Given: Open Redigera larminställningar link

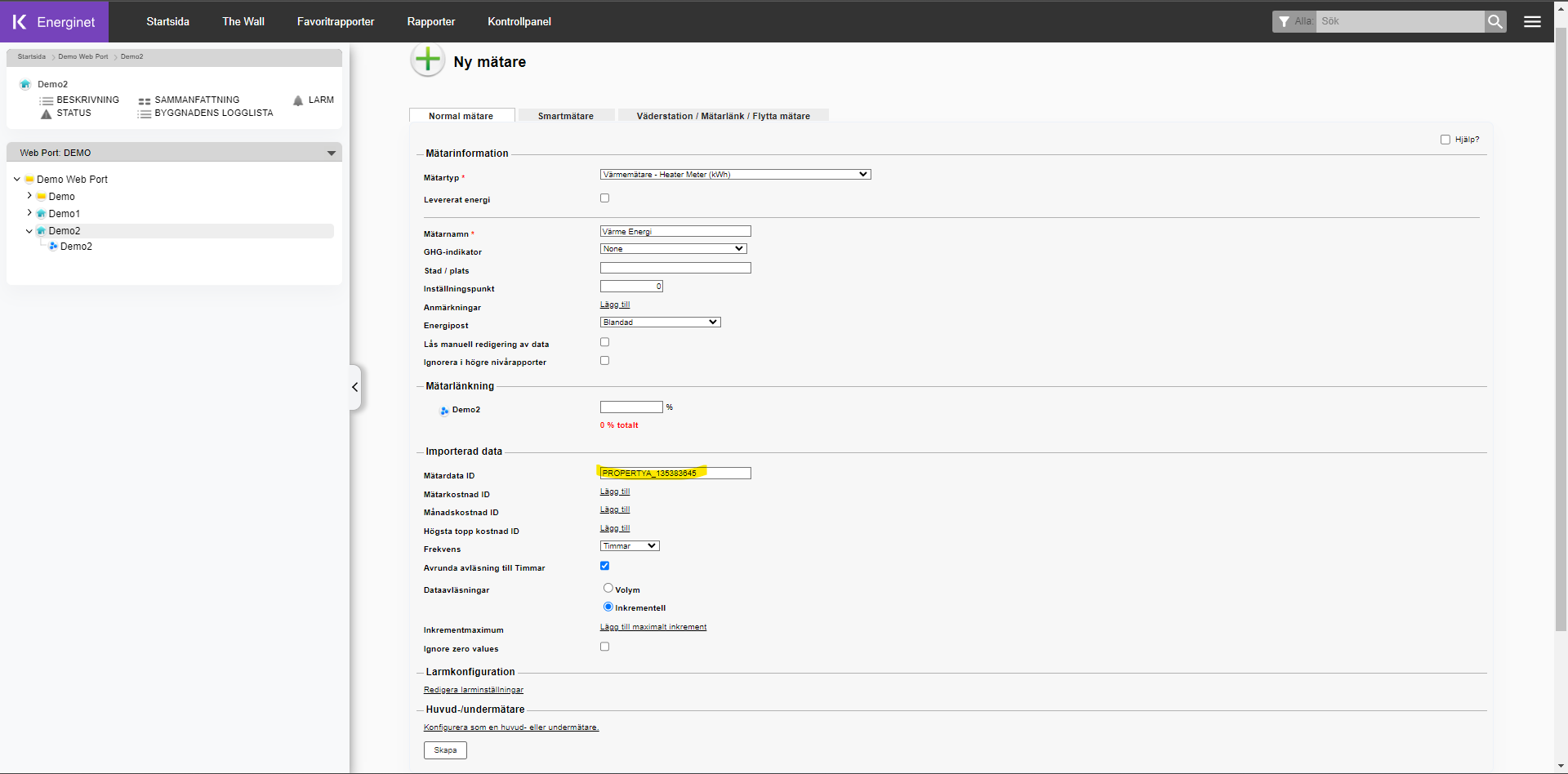Looking at the screenshot, I should pyautogui.click(x=474, y=690).
